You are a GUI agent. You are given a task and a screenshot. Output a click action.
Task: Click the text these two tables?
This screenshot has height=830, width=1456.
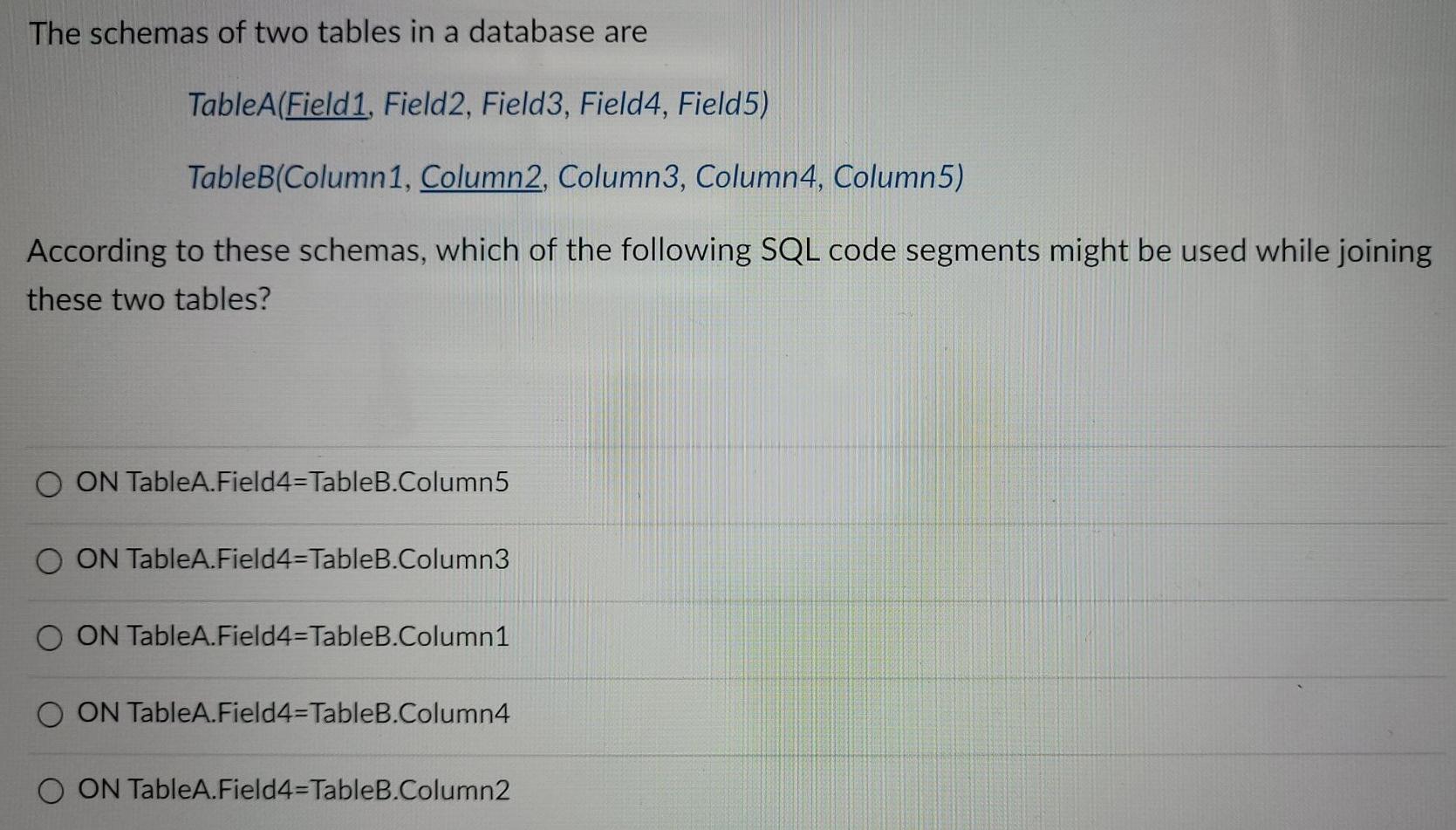click(x=149, y=299)
